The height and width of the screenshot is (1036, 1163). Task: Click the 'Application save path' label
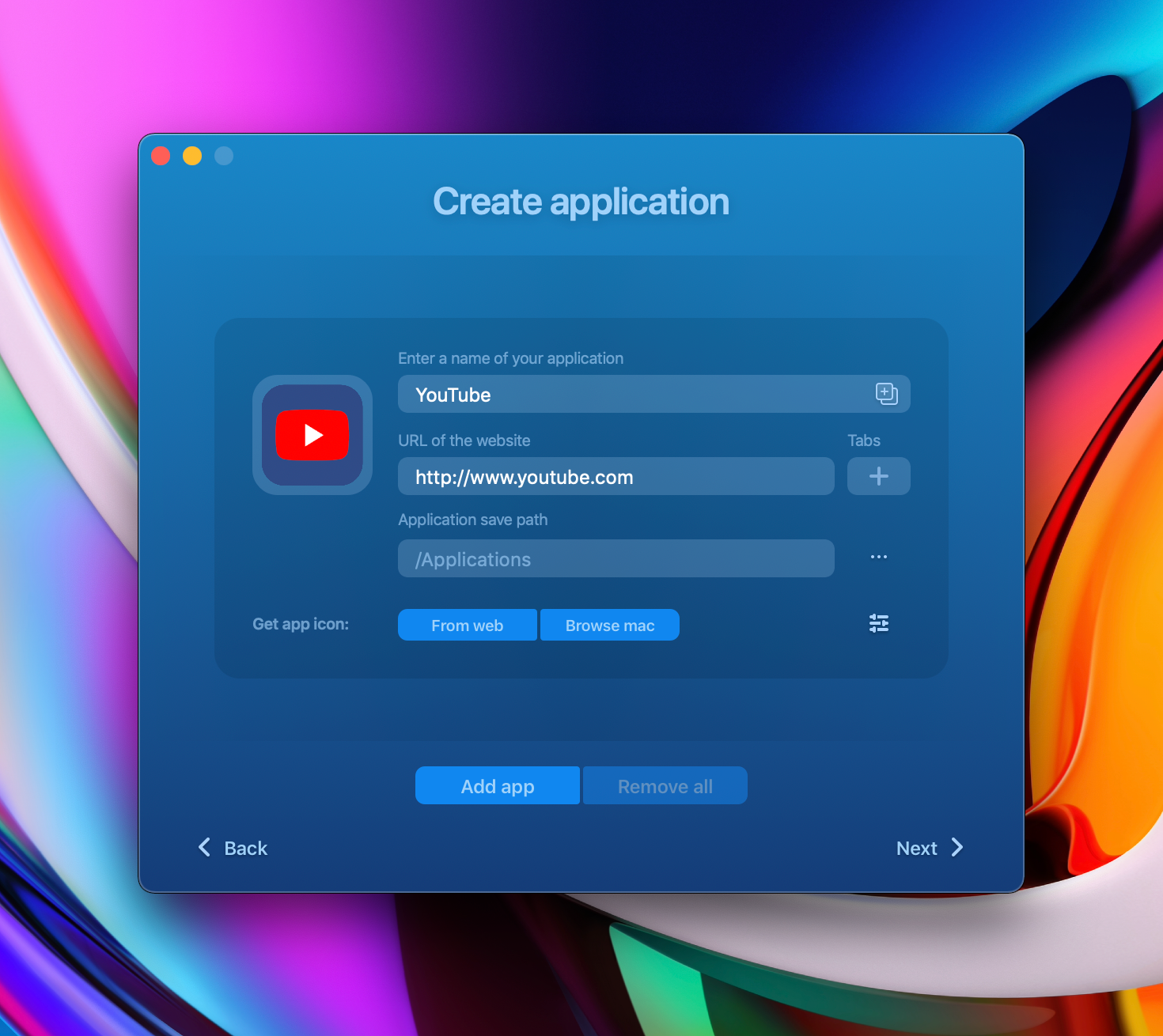pos(473,520)
